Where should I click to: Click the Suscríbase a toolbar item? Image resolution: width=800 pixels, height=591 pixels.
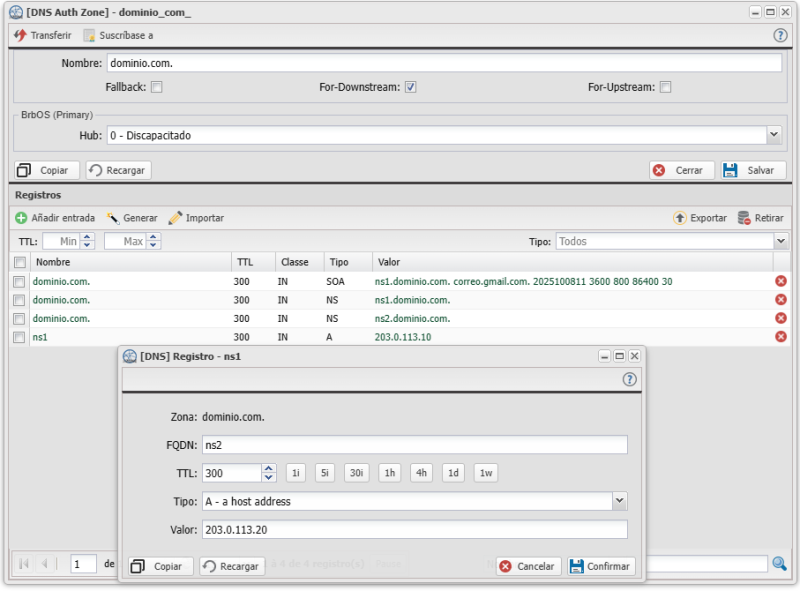[x=118, y=35]
